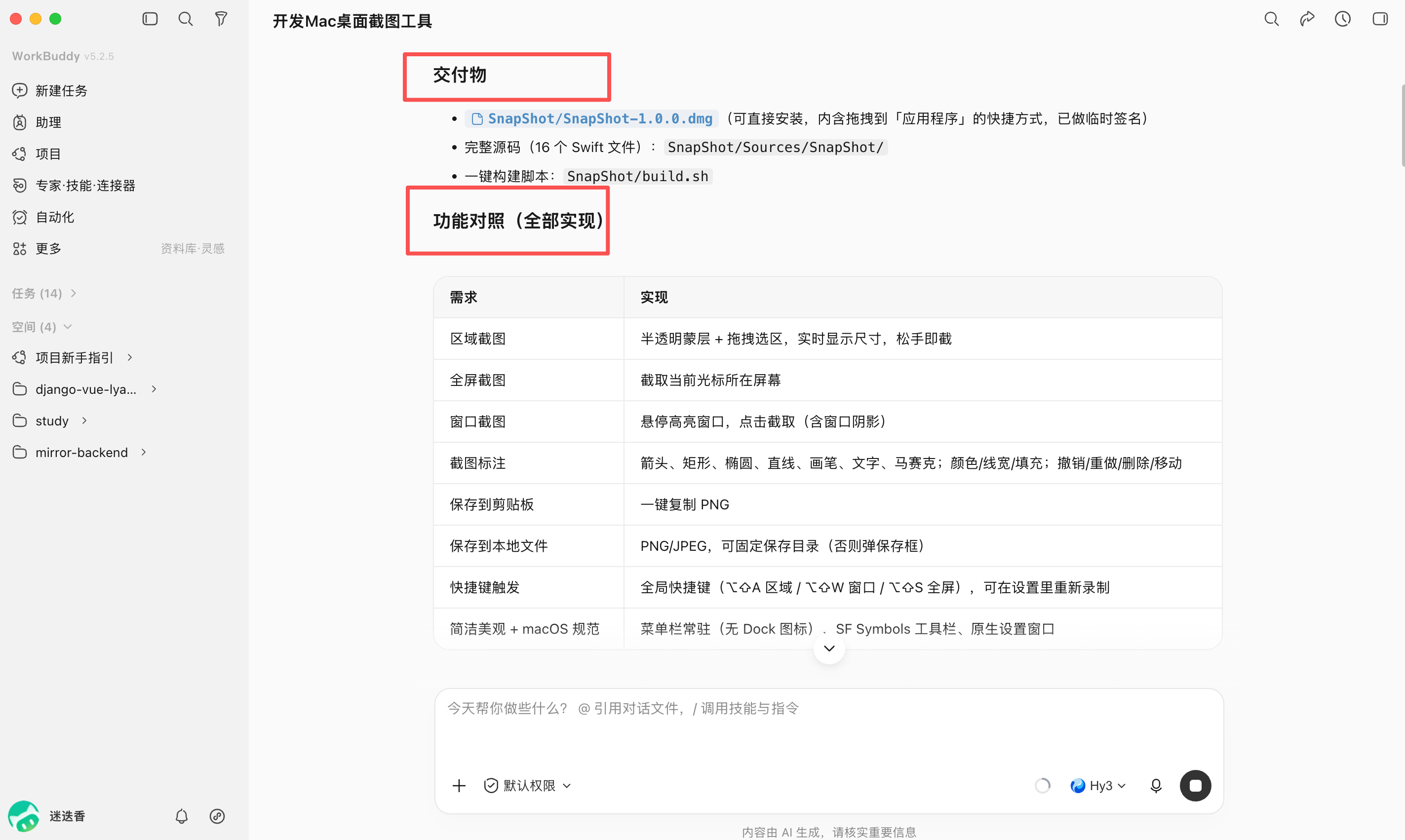1405x840 pixels.
Task: Click the 保存到剪贴板 table cell
Action: pos(529,504)
